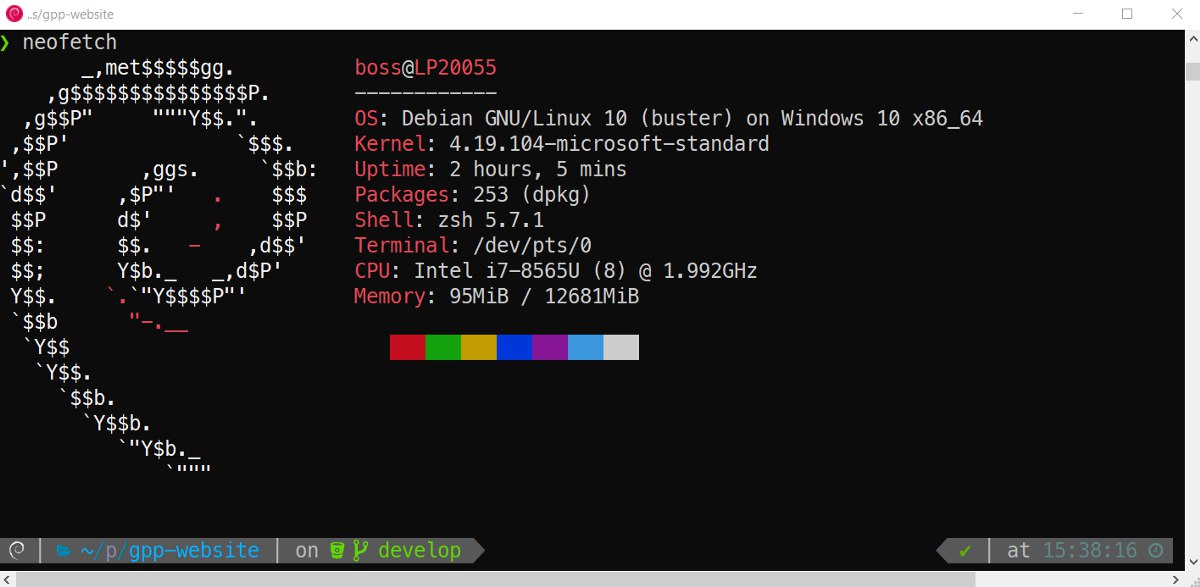1200x587 pixels.
Task: Click the scroll left arrow of the horizontal scrollbar
Action: [8, 578]
